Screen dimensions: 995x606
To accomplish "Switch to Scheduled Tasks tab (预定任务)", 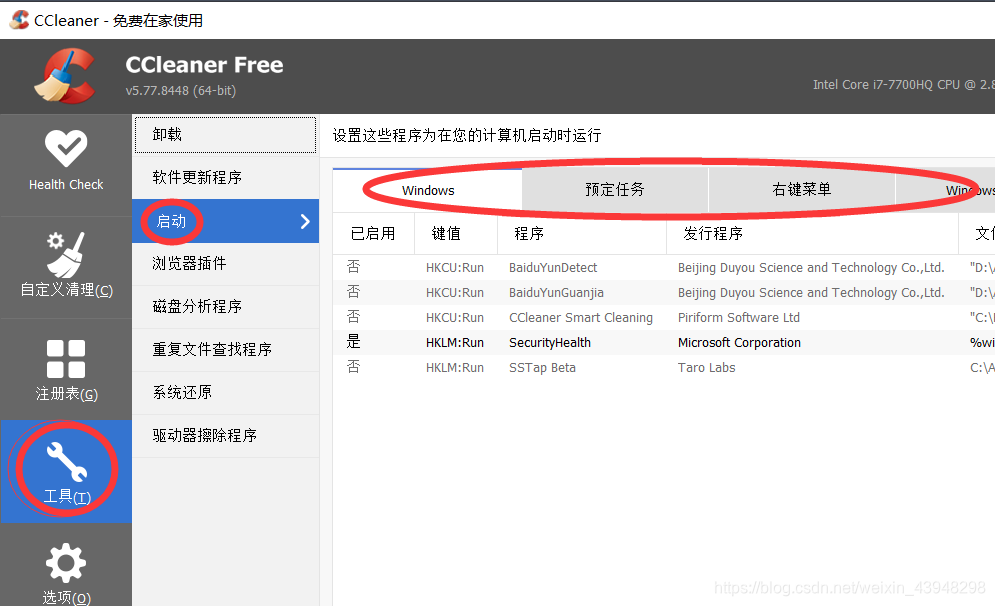I will (x=614, y=190).
